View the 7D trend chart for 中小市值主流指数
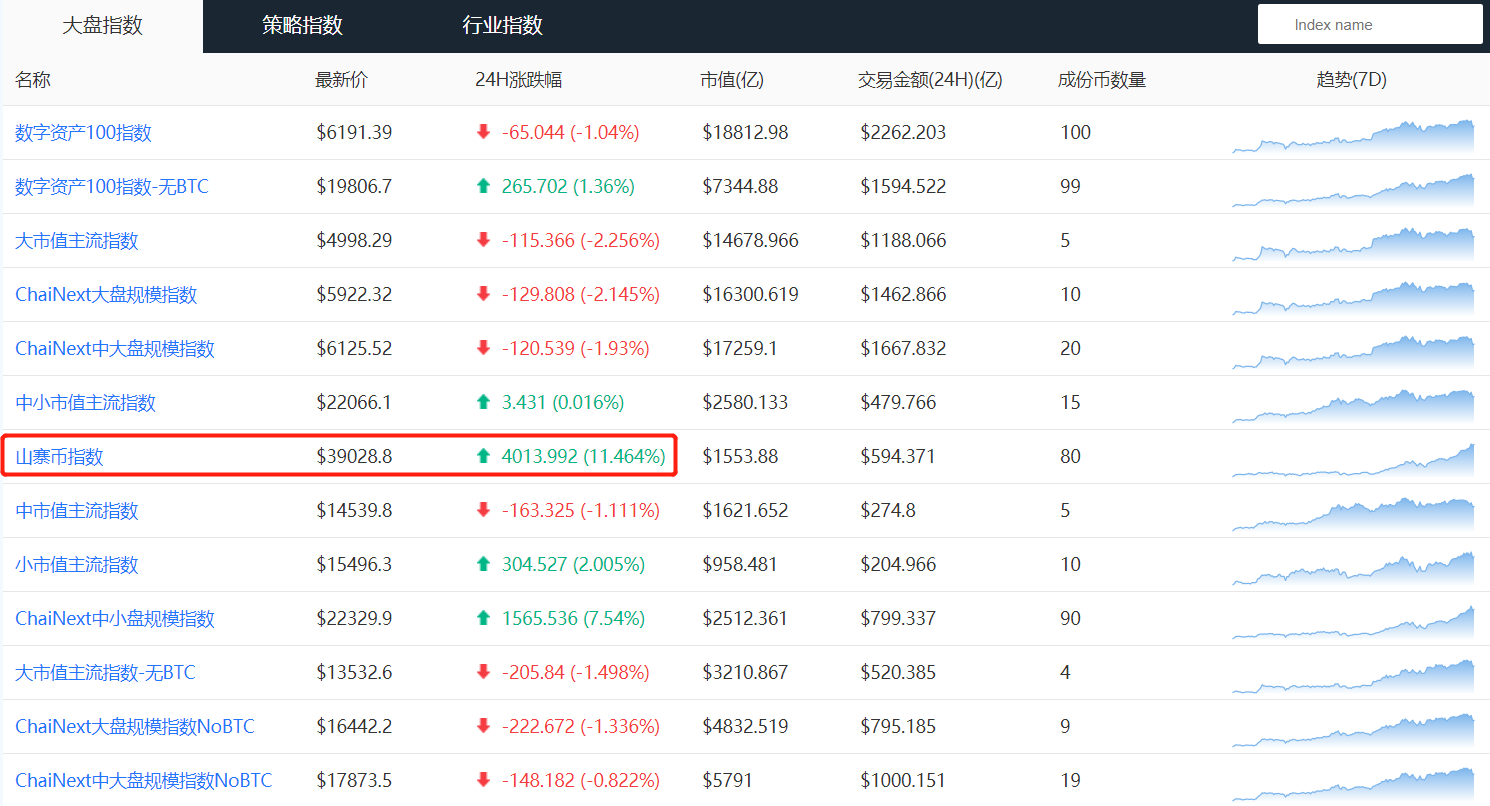This screenshot has width=1490, height=806. tap(1353, 406)
